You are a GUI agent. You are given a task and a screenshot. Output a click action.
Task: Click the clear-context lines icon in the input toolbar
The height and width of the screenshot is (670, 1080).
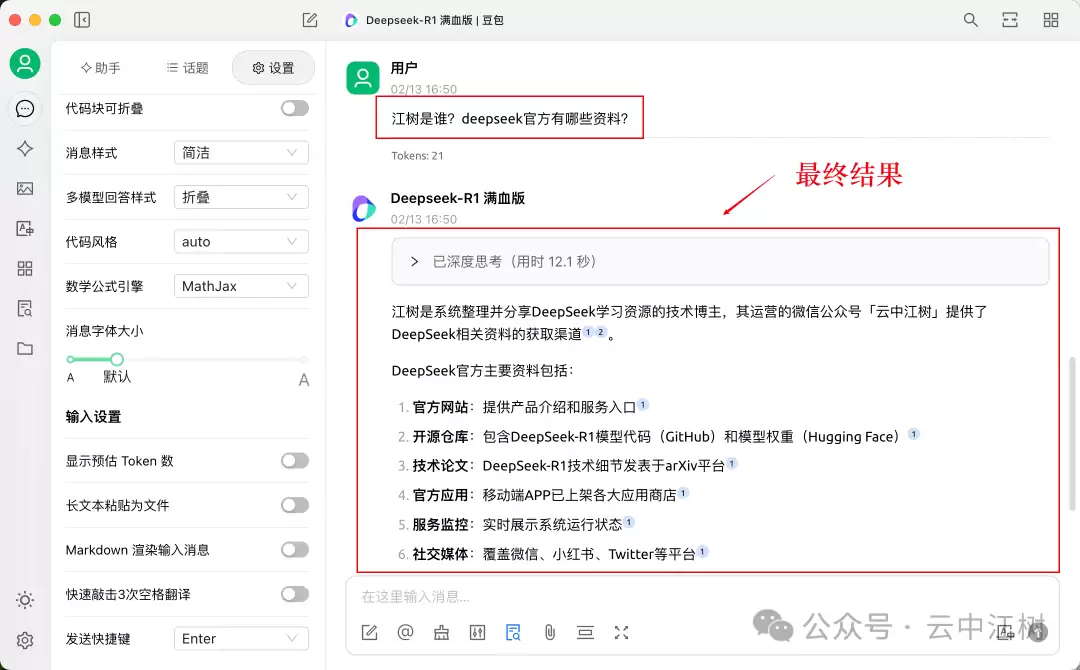(585, 632)
